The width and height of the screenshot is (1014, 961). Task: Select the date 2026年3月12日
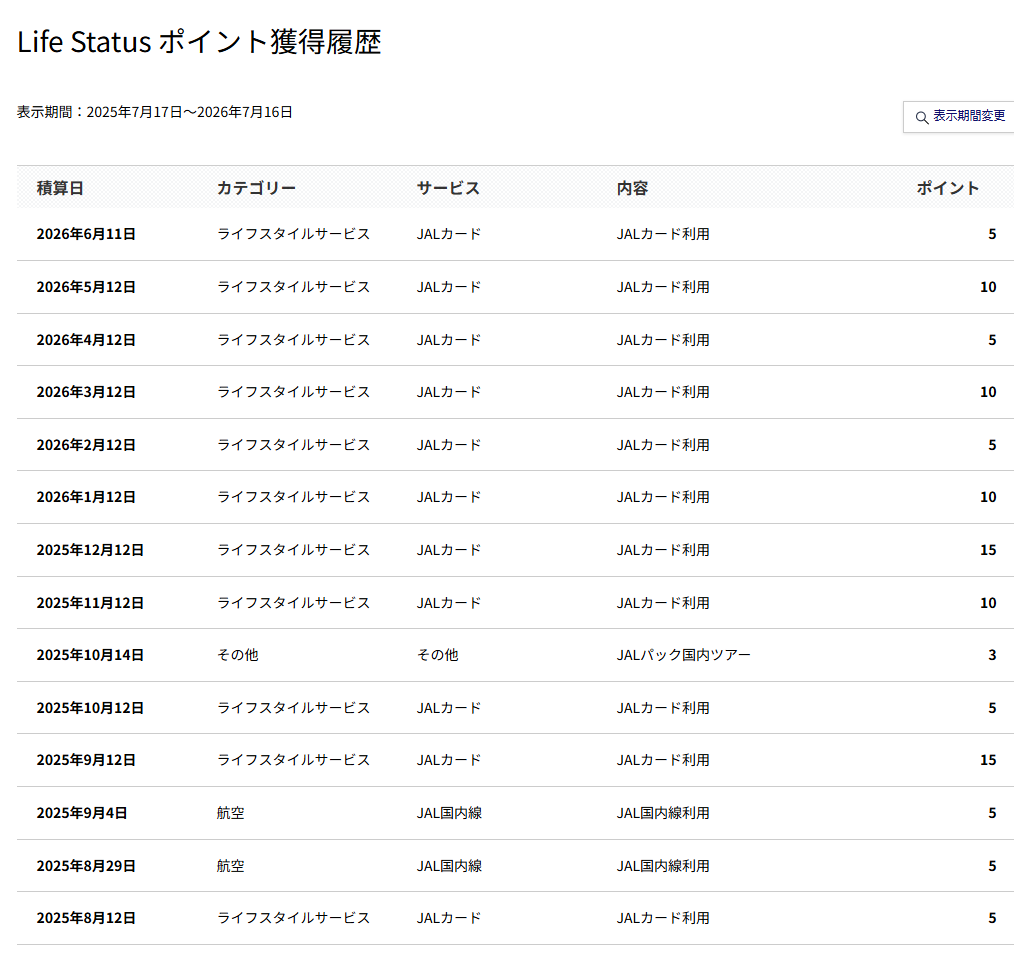pos(86,392)
